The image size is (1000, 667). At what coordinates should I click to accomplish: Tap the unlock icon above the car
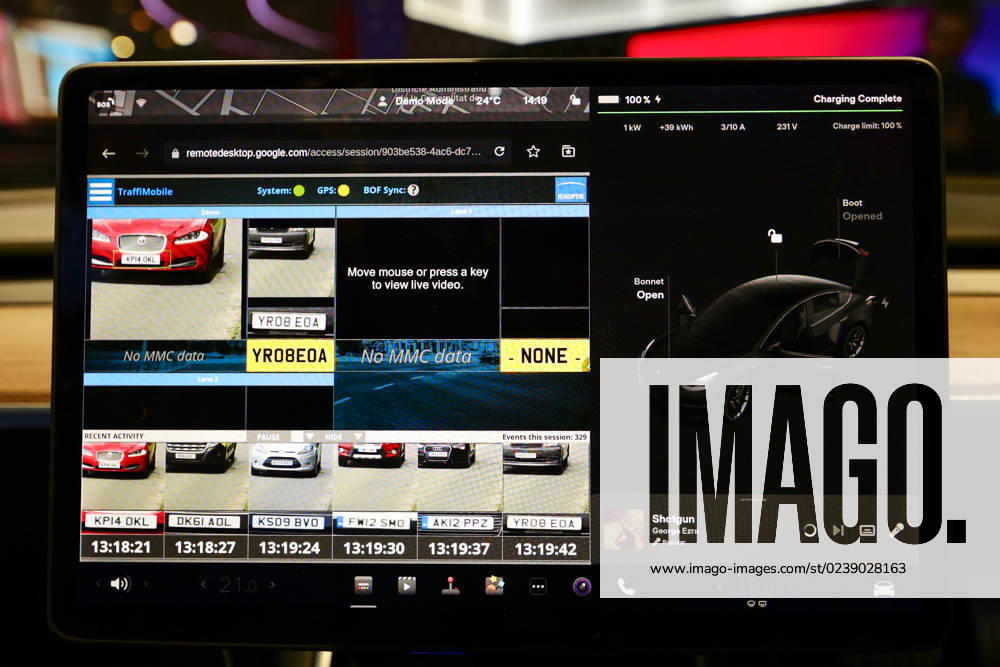[775, 236]
